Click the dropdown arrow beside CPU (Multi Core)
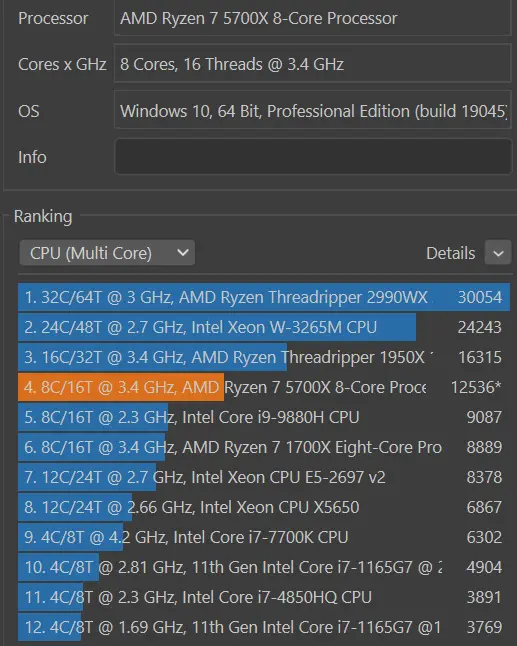Viewport: 517px width, 646px height. pos(182,253)
